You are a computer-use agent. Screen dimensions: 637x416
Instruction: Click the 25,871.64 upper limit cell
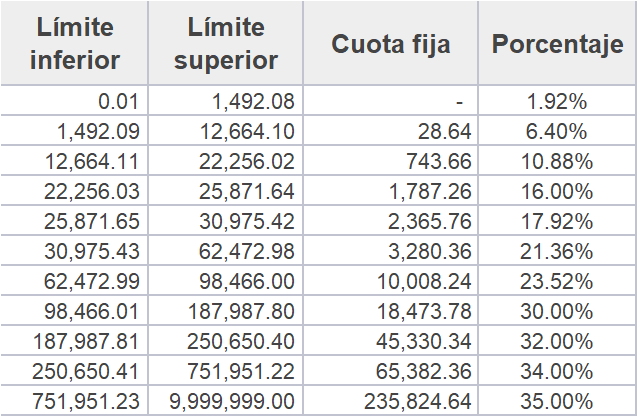click(226, 191)
